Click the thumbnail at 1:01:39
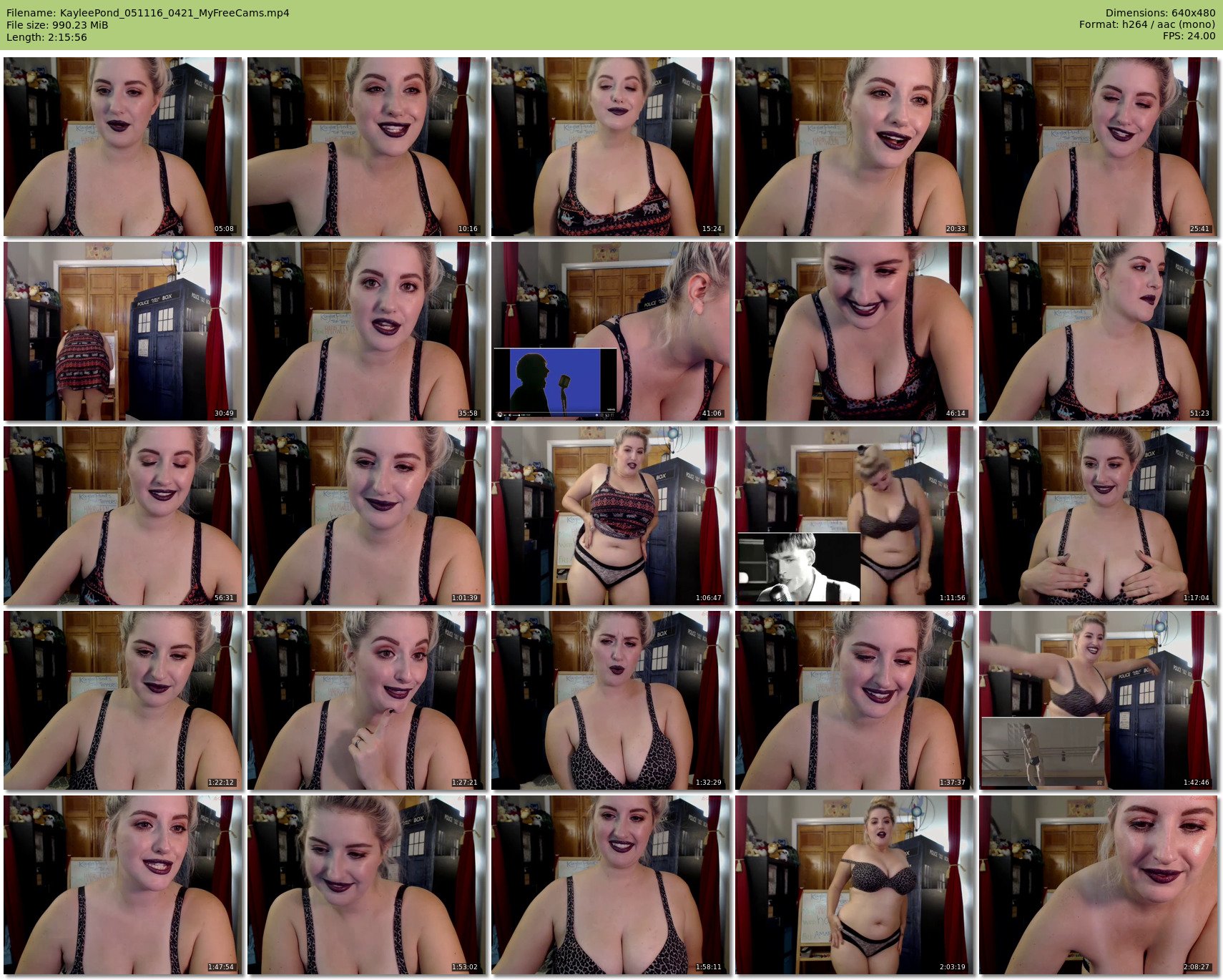Viewport: 1223px width, 980px height. click(x=367, y=516)
